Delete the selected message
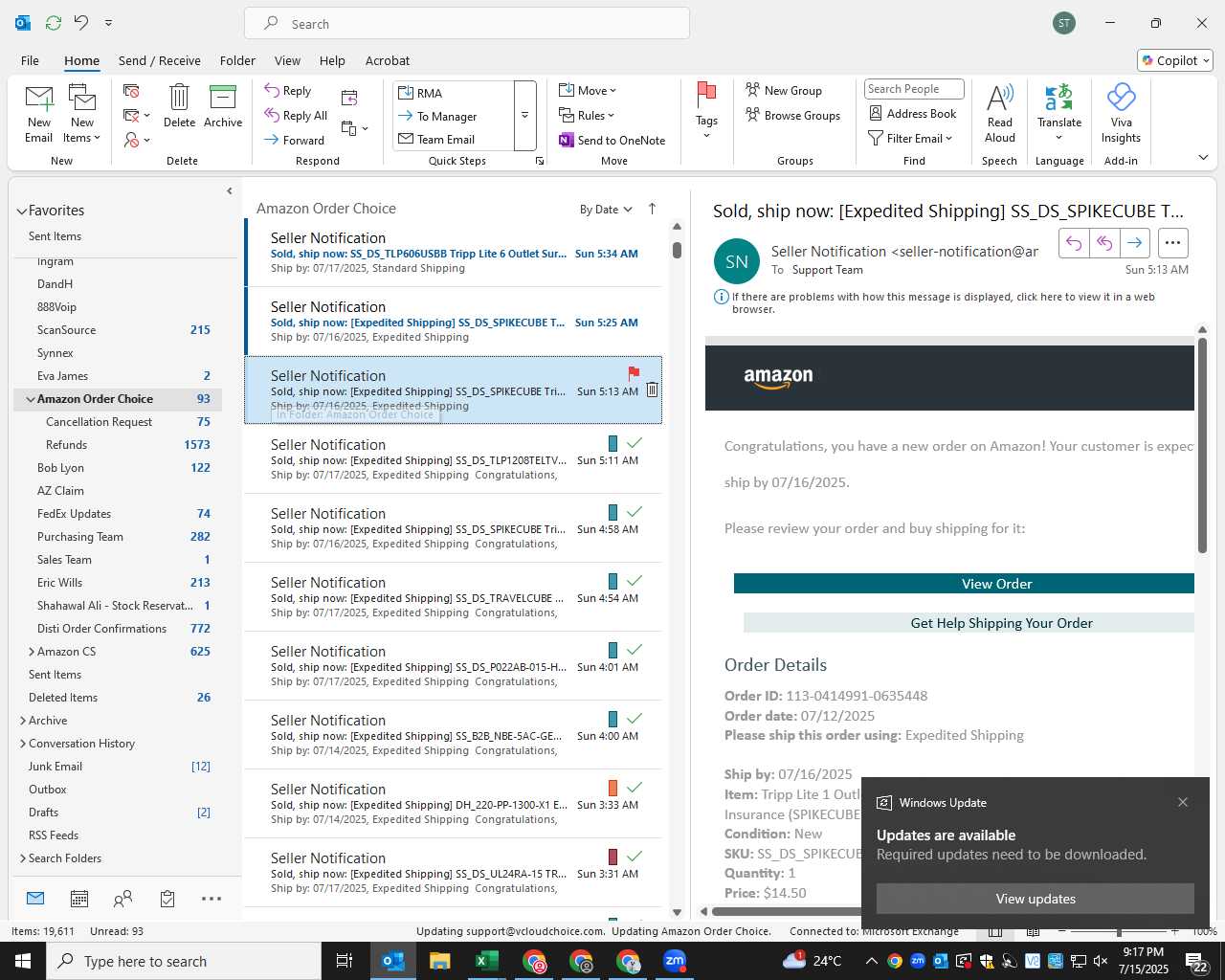 (179, 105)
